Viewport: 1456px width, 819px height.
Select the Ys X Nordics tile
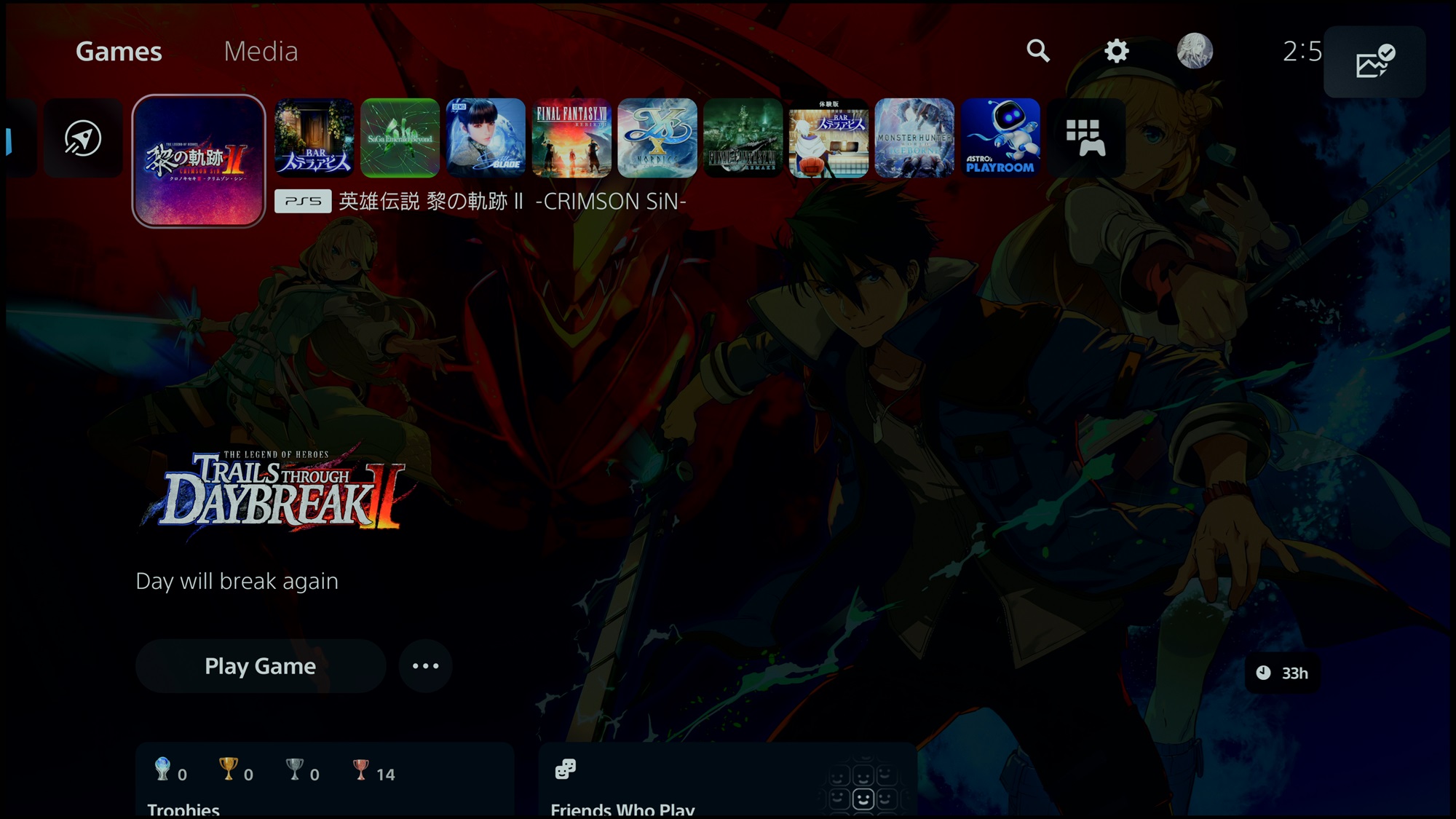click(x=657, y=138)
